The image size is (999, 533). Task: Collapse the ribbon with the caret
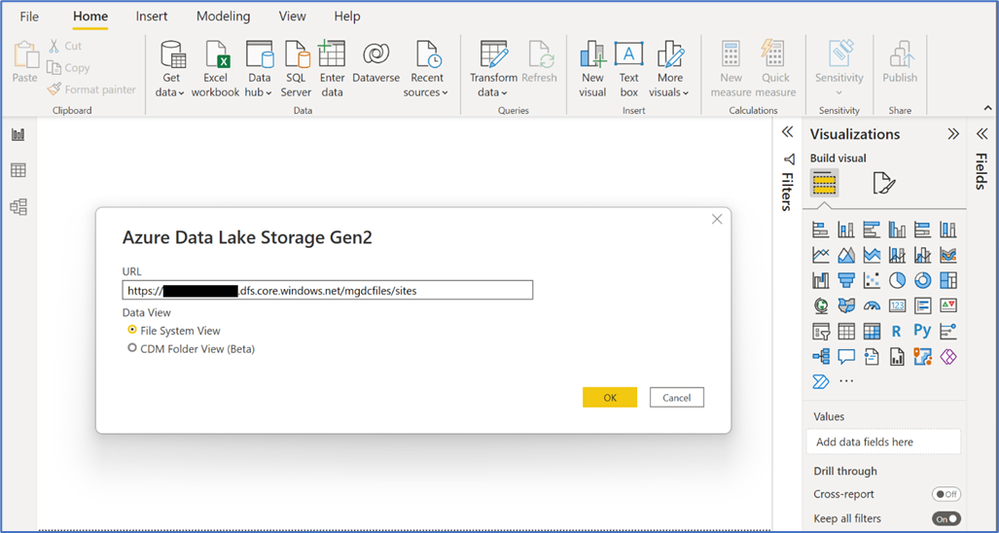click(x=988, y=108)
